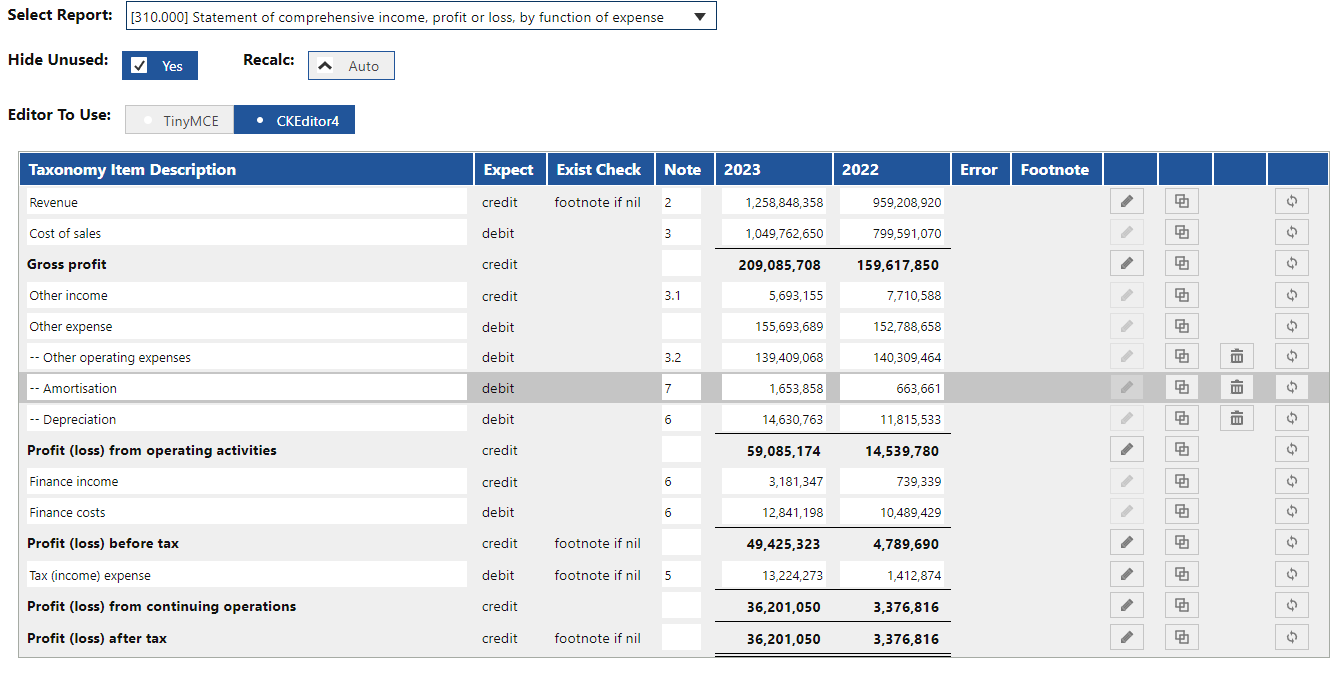Image resolution: width=1344 pixels, height=677 pixels.
Task: Delete the Amortisation row with trash icon
Action: click(1236, 388)
